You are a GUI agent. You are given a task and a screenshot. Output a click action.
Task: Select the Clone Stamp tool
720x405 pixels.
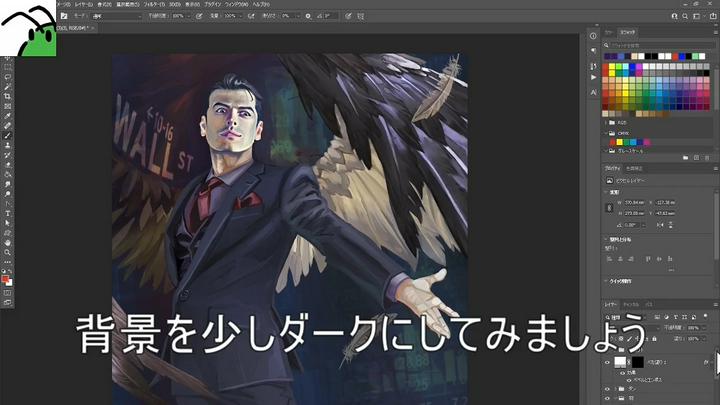tap(7, 145)
